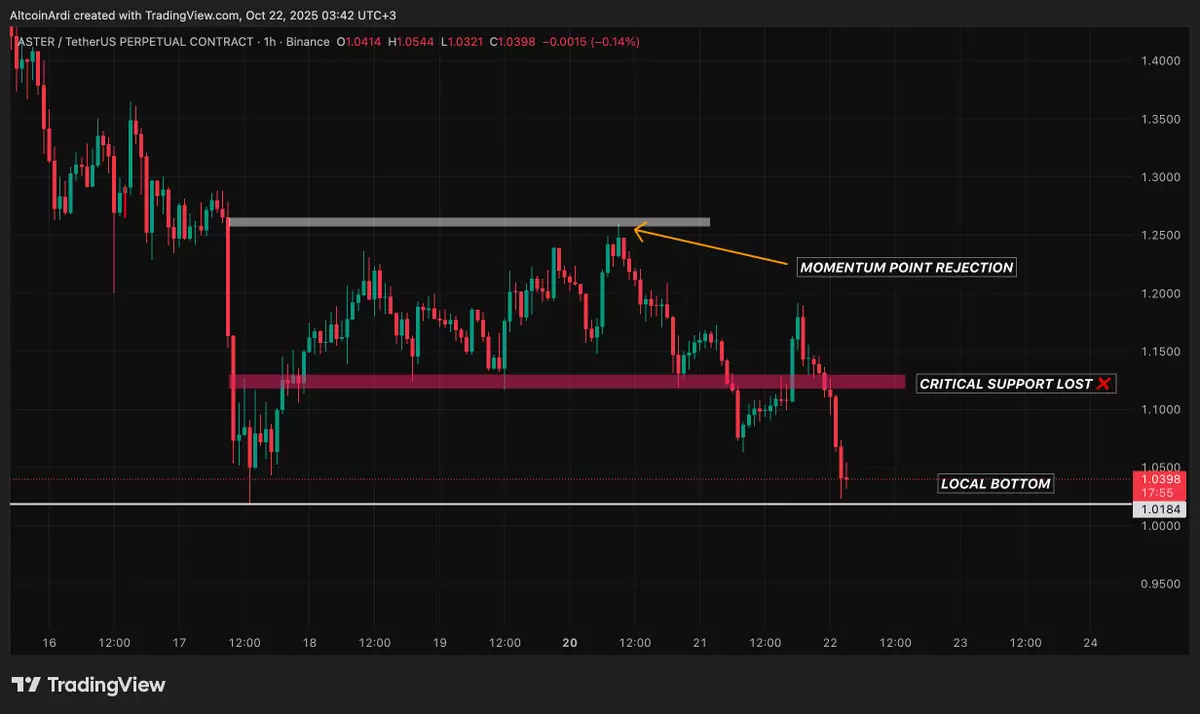Image resolution: width=1200 pixels, height=714 pixels.
Task: Click the grey resistance bar near 1.2600
Action: 469,221
